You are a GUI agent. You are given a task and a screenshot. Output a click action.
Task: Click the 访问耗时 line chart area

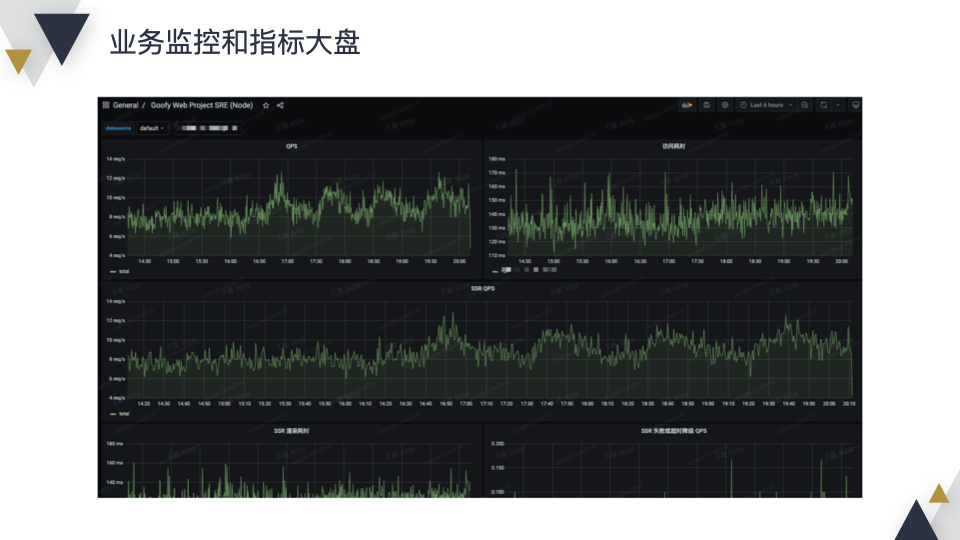(680, 208)
